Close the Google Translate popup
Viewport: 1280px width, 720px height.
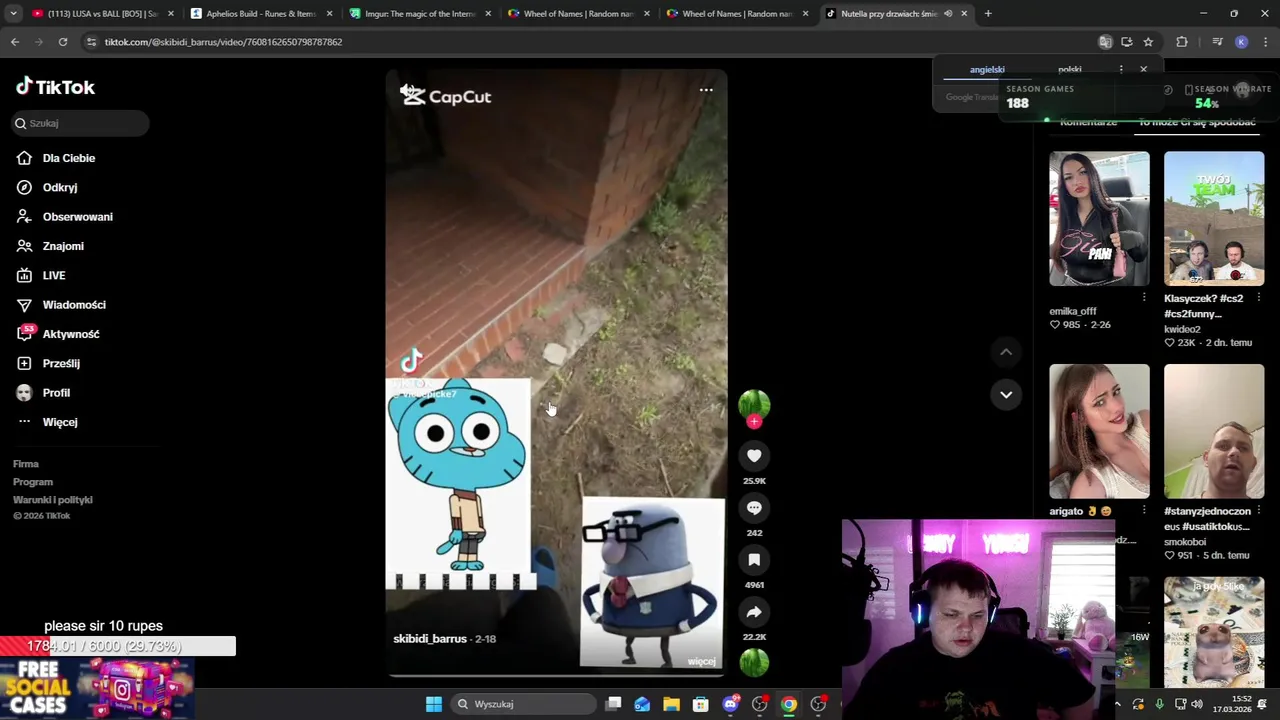pyautogui.click(x=1143, y=69)
